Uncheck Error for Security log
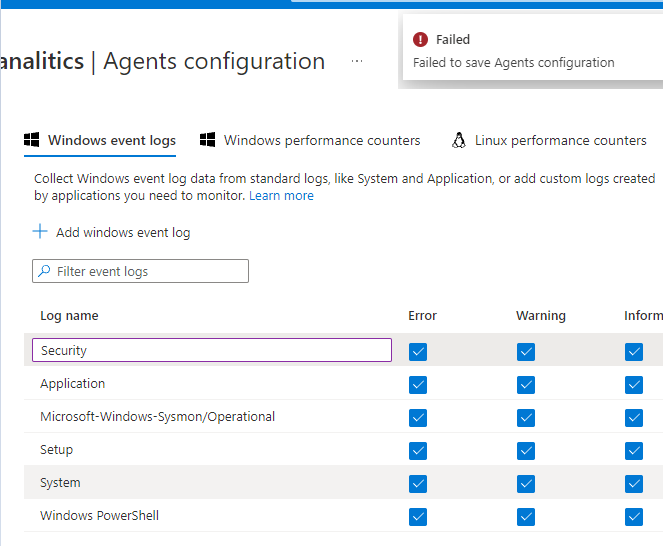Image resolution: width=663 pixels, height=546 pixels. (x=418, y=352)
